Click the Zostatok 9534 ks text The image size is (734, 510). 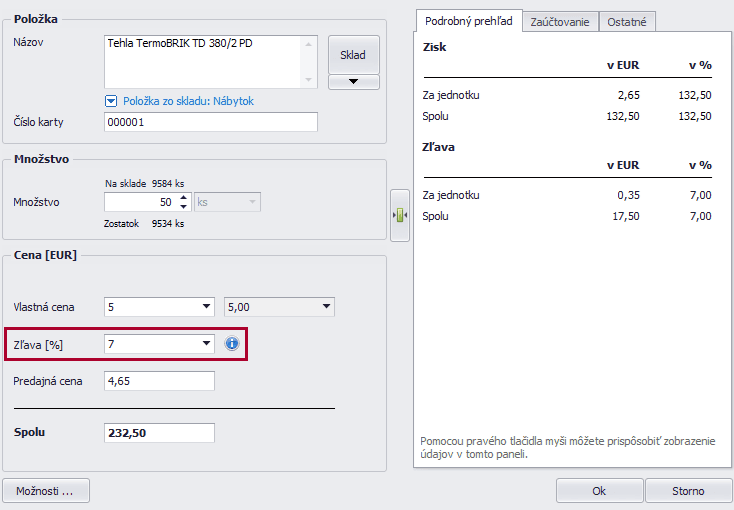coord(144,224)
